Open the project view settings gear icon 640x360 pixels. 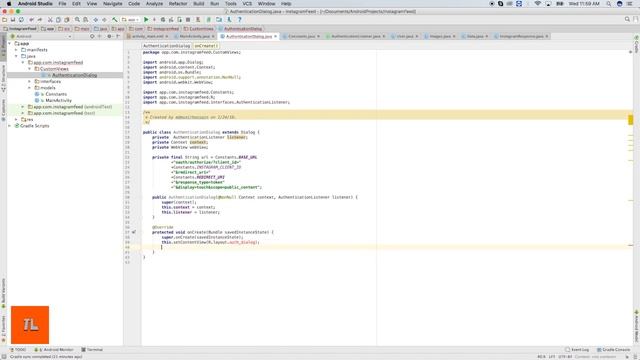coord(109,36)
